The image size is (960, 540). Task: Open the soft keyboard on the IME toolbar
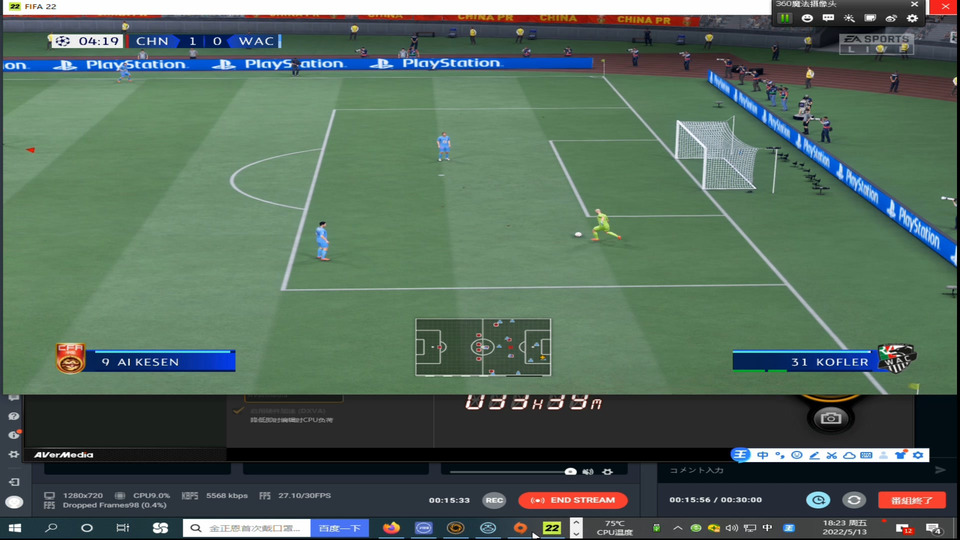[x=866, y=455]
